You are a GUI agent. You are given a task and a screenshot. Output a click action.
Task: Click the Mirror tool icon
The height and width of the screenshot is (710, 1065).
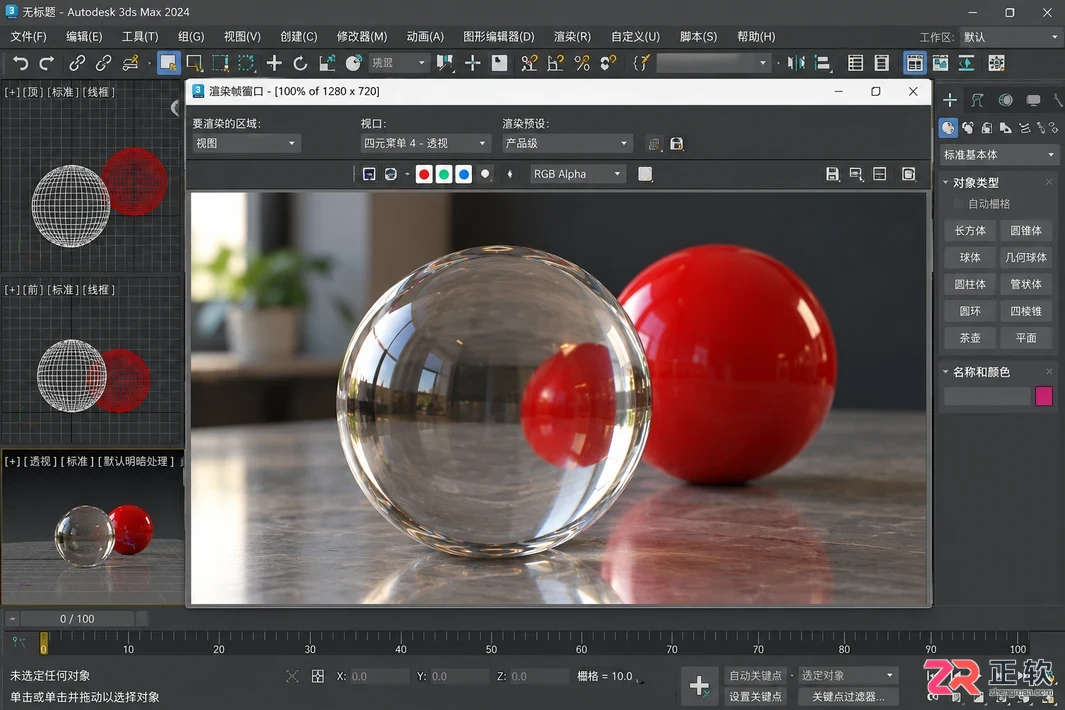tap(796, 63)
